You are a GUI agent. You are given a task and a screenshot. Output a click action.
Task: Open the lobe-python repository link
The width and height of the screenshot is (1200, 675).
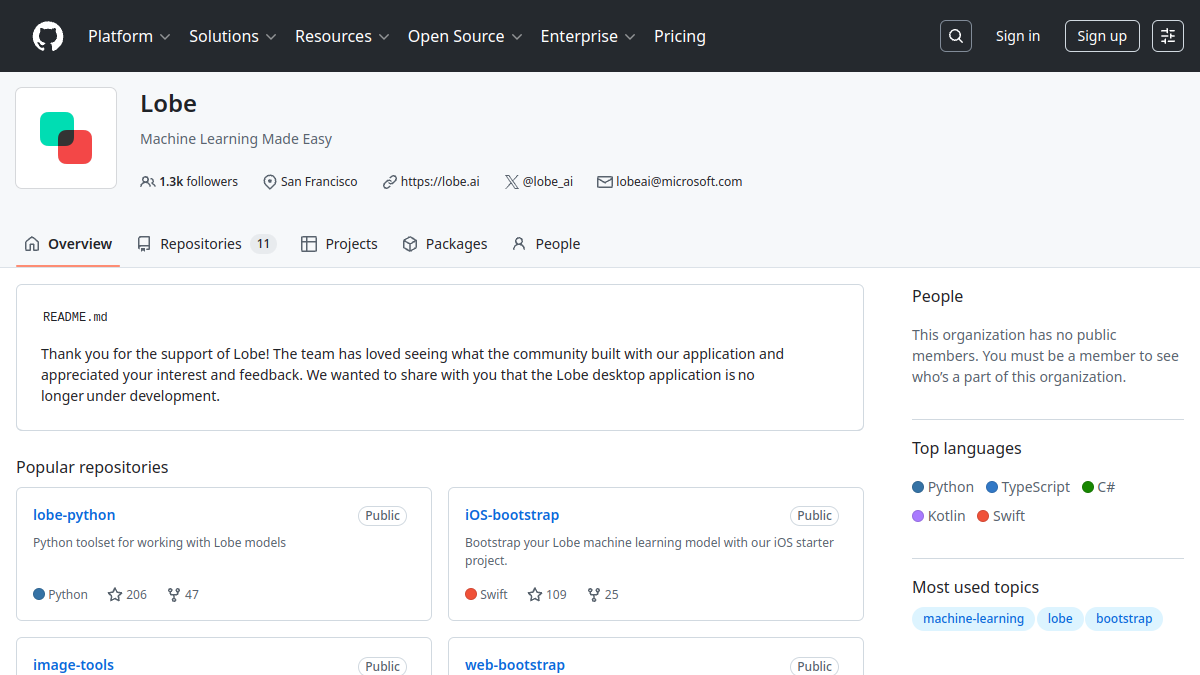point(74,515)
